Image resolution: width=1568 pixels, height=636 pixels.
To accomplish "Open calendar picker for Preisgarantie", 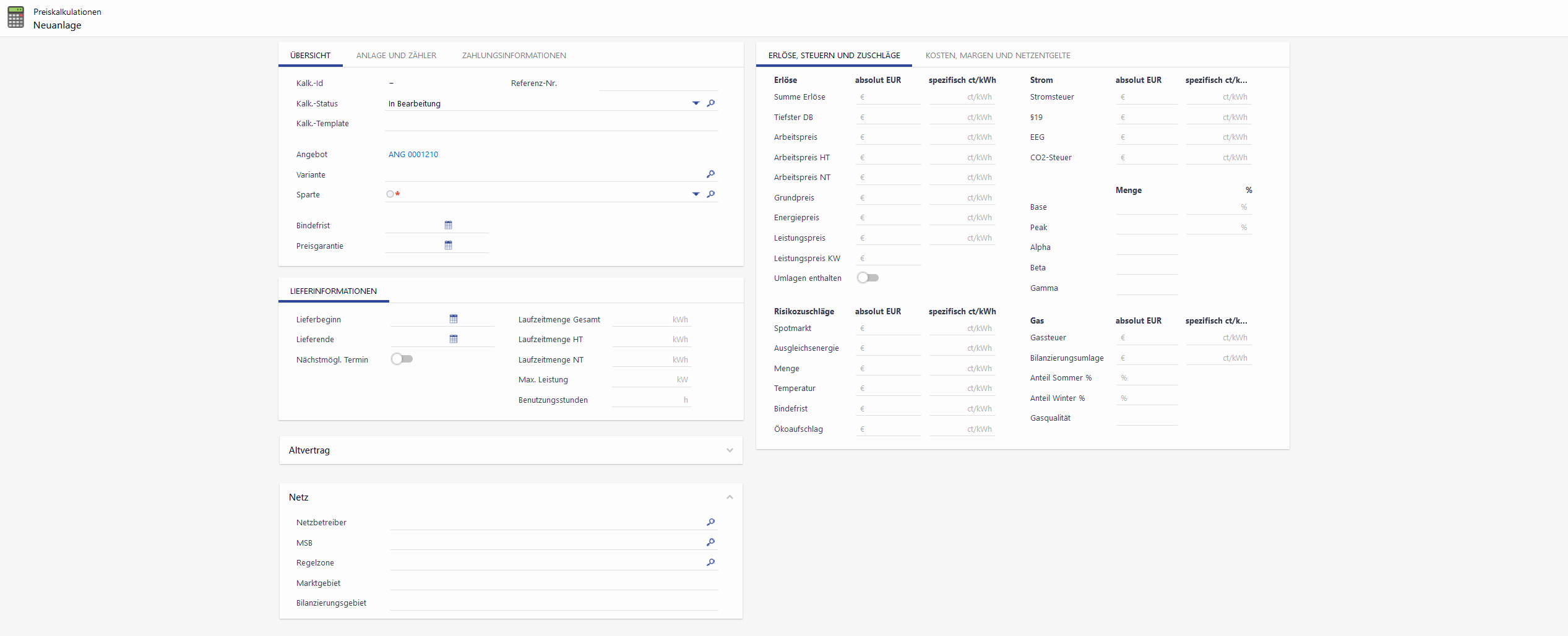I will coord(449,246).
